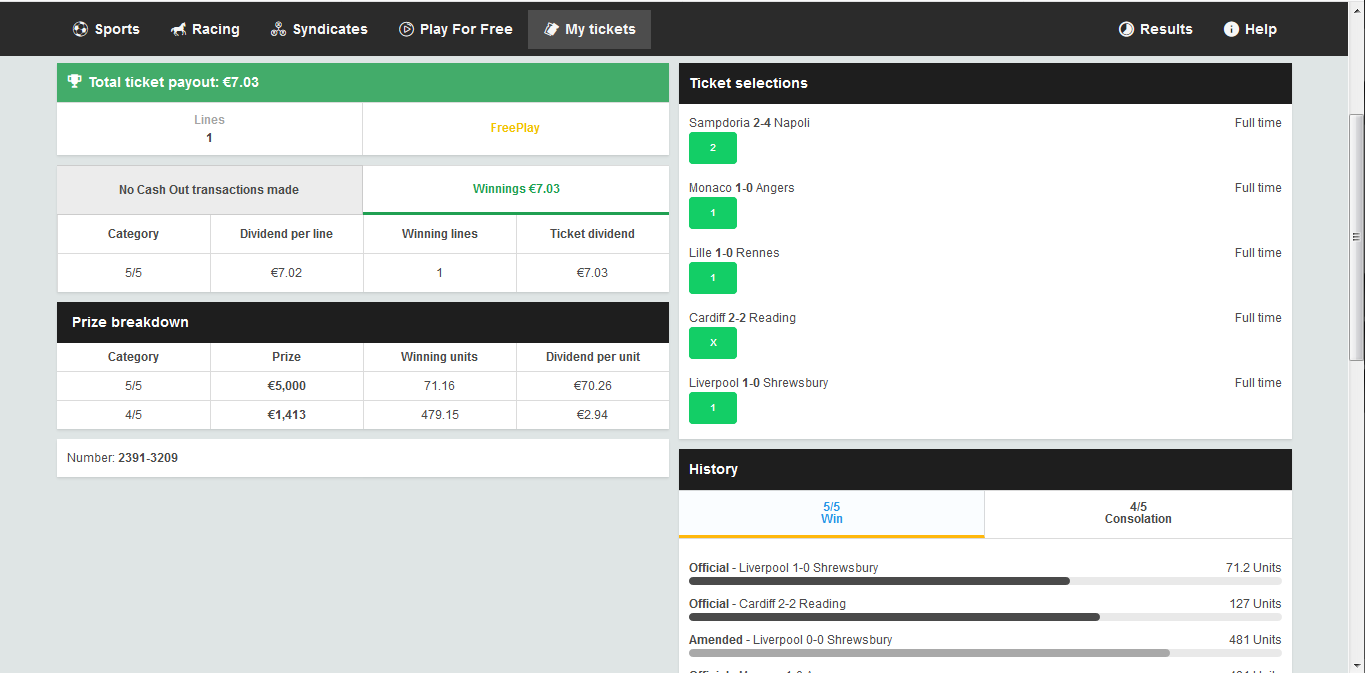Click the €7.02 dividend per line cell
This screenshot has height=673, width=1365.
[287, 273]
